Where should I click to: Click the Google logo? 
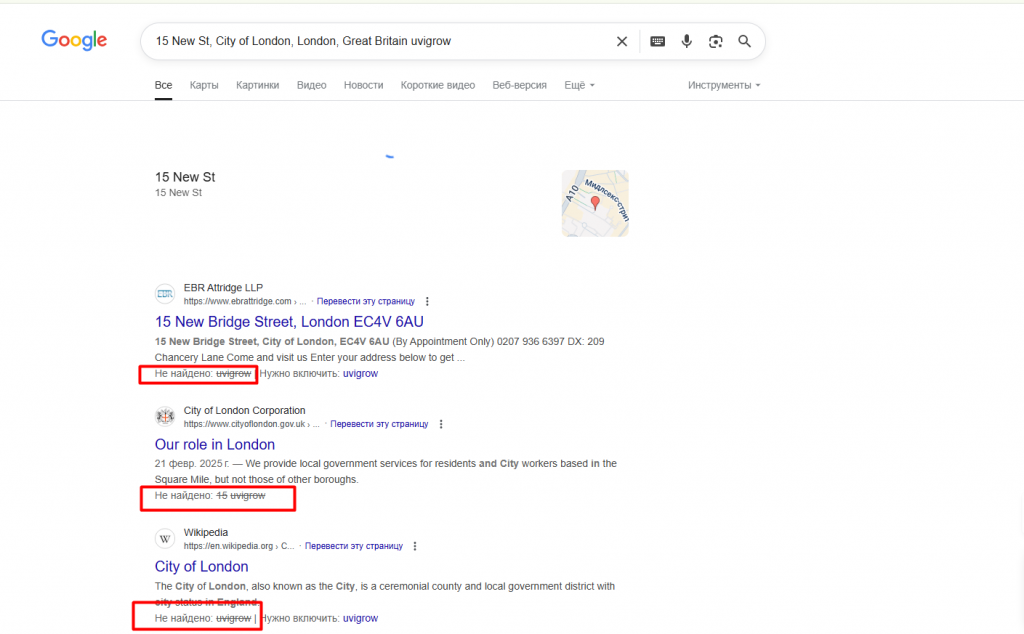(x=74, y=40)
